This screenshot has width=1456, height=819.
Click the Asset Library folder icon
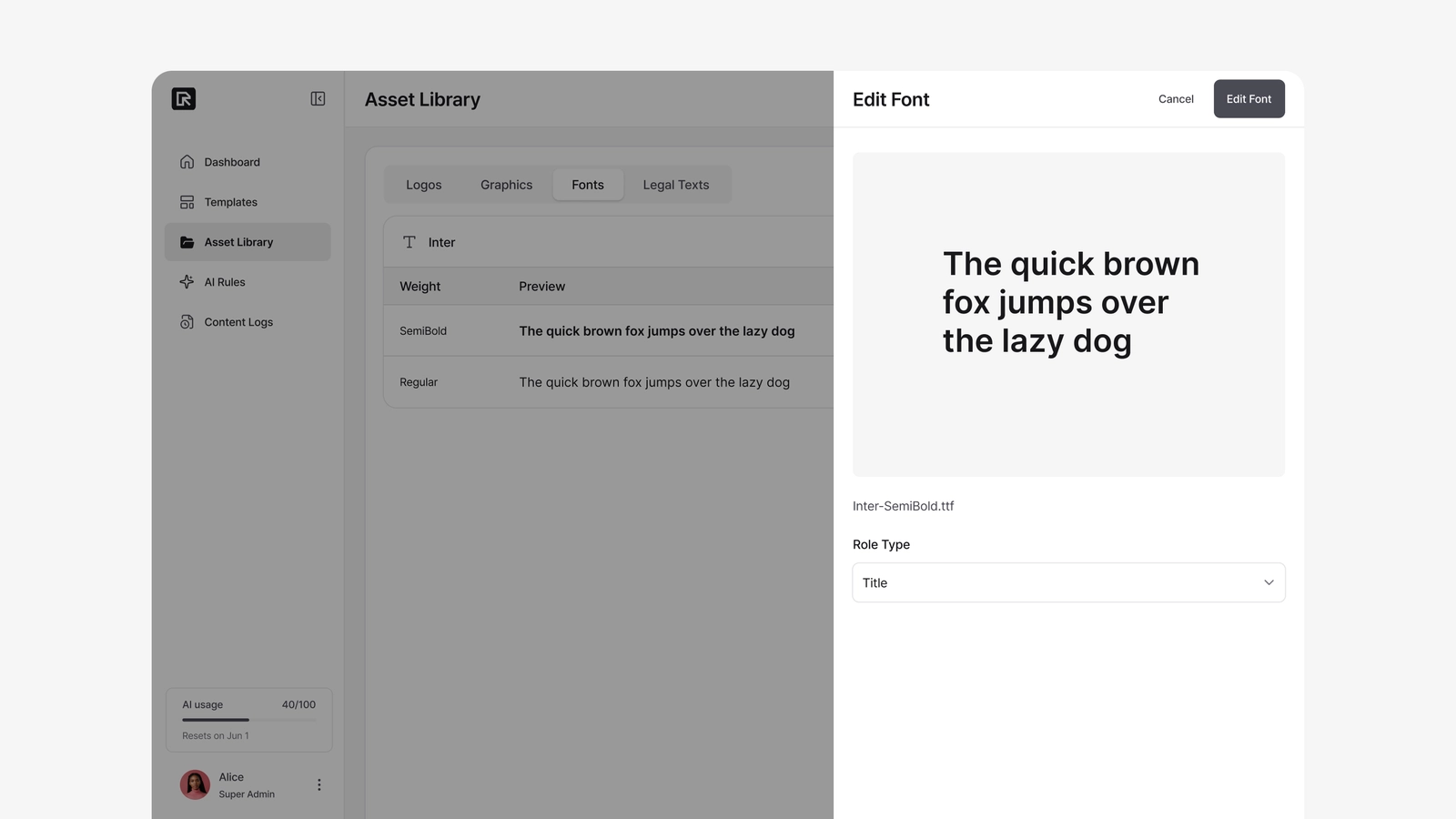187,242
